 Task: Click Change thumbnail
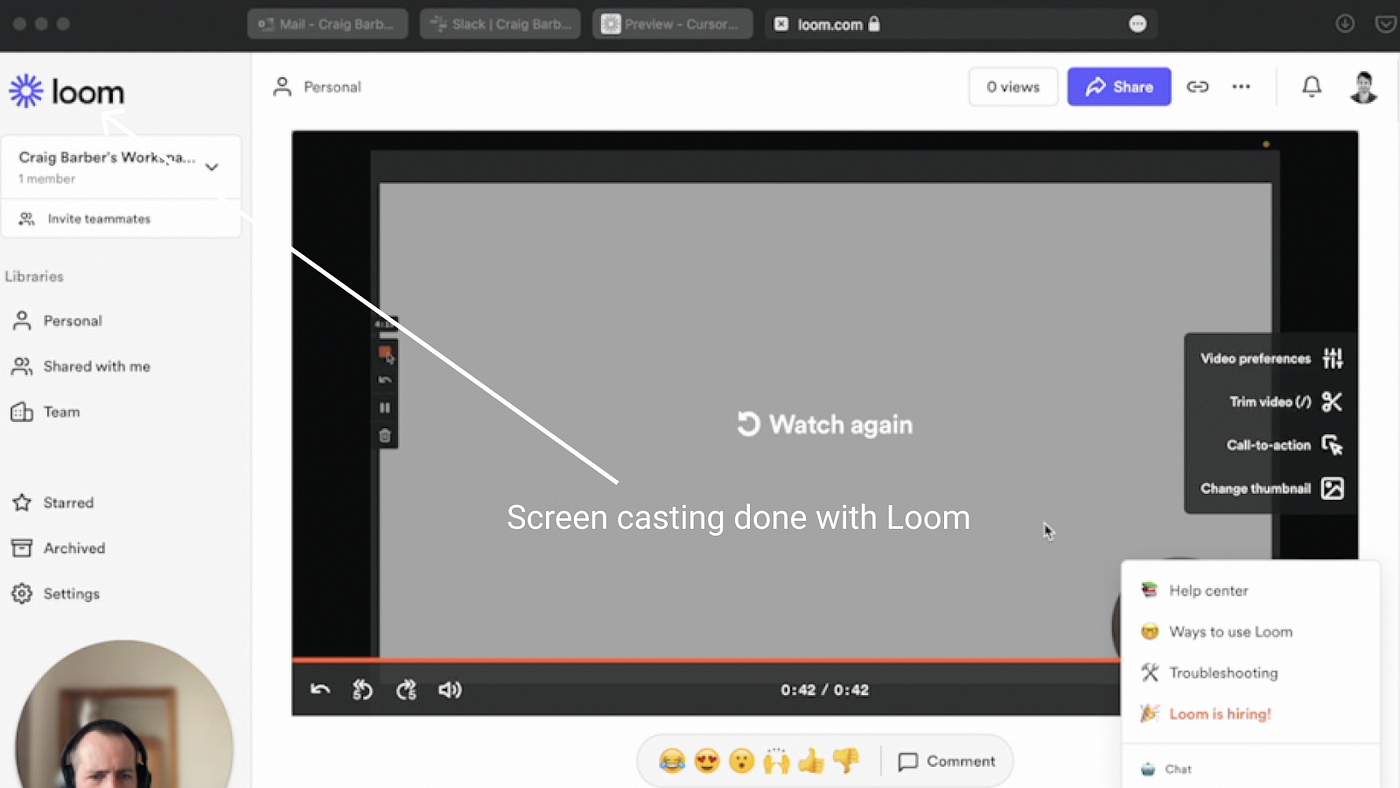coord(1271,489)
